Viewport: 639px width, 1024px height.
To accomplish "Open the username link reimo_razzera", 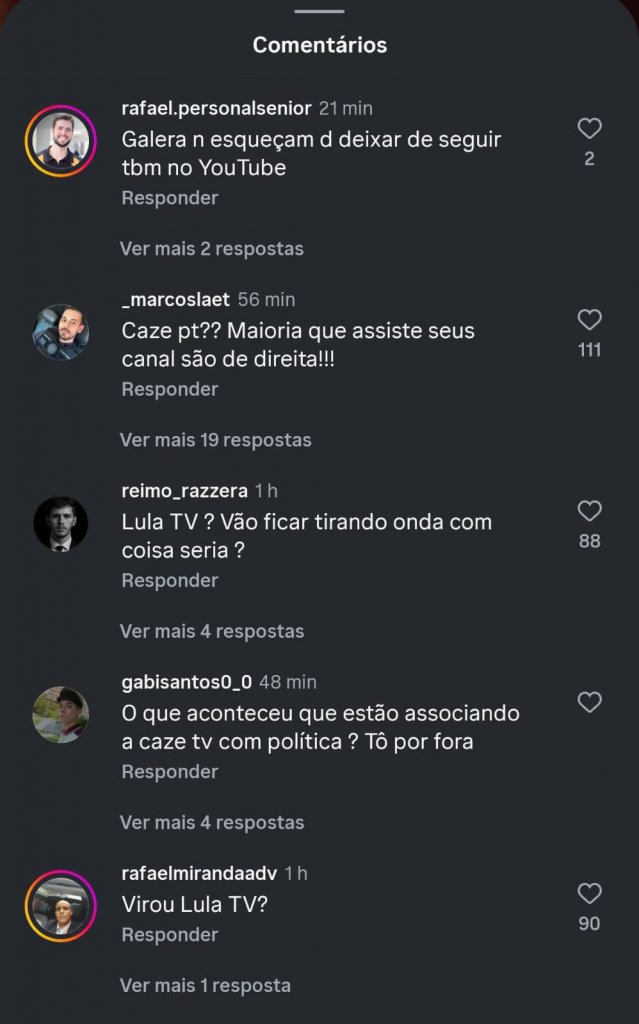I will (184, 491).
